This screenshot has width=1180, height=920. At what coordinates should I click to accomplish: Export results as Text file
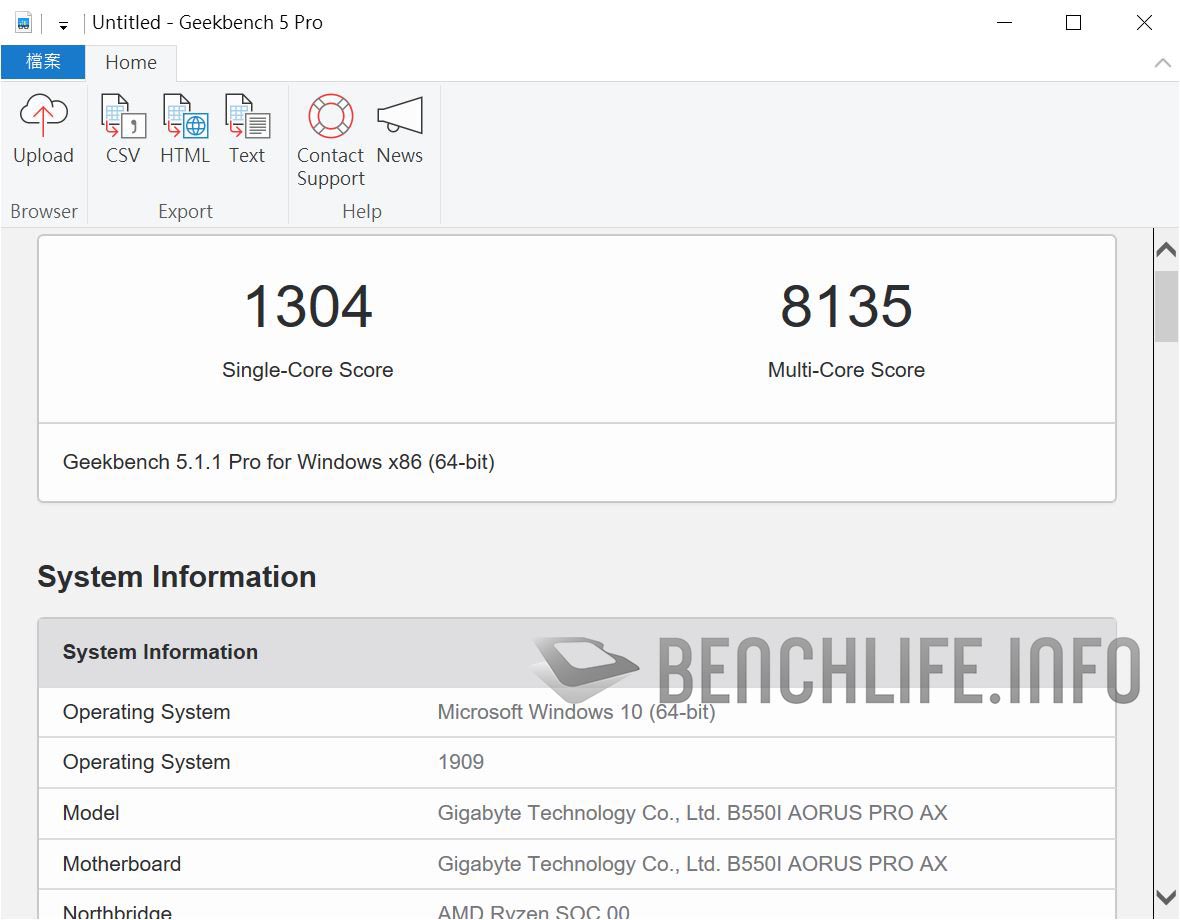247,117
